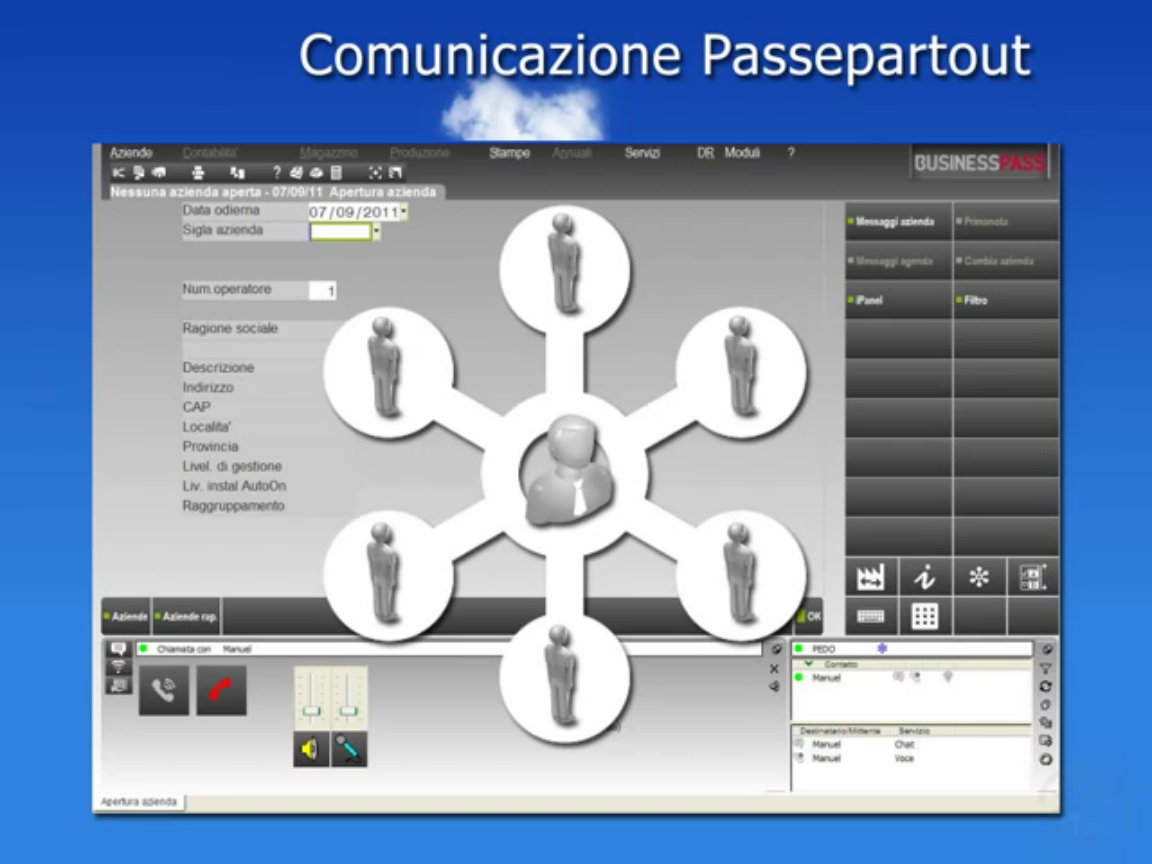1152x864 pixels.
Task: Open the grid keypad icon
Action: [925, 616]
